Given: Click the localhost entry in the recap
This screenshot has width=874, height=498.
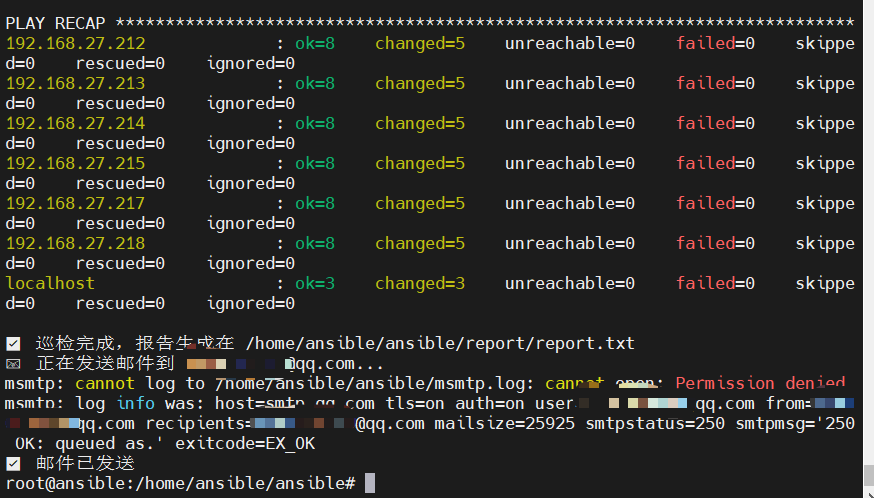Looking at the screenshot, I should tap(50, 283).
